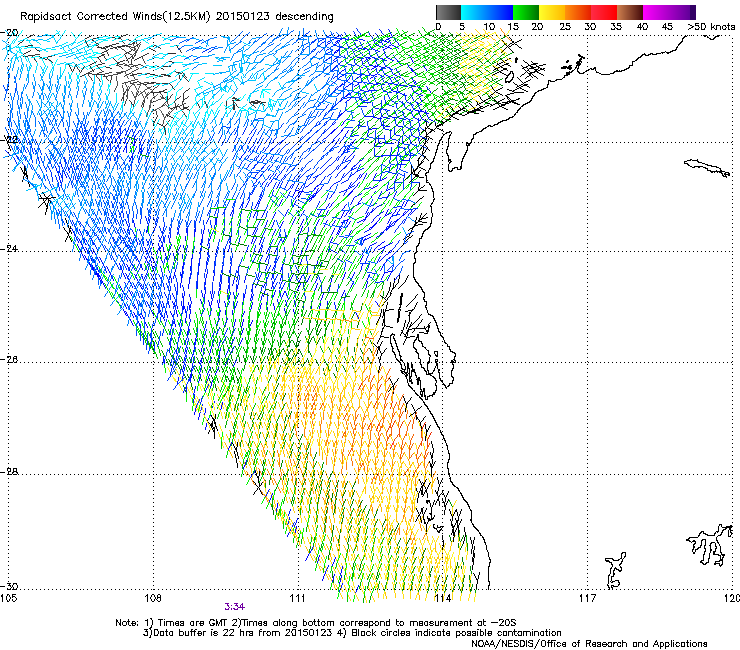Click latitude label '-30' on left axis
This screenshot has height=650, width=740.
[x=9, y=587]
